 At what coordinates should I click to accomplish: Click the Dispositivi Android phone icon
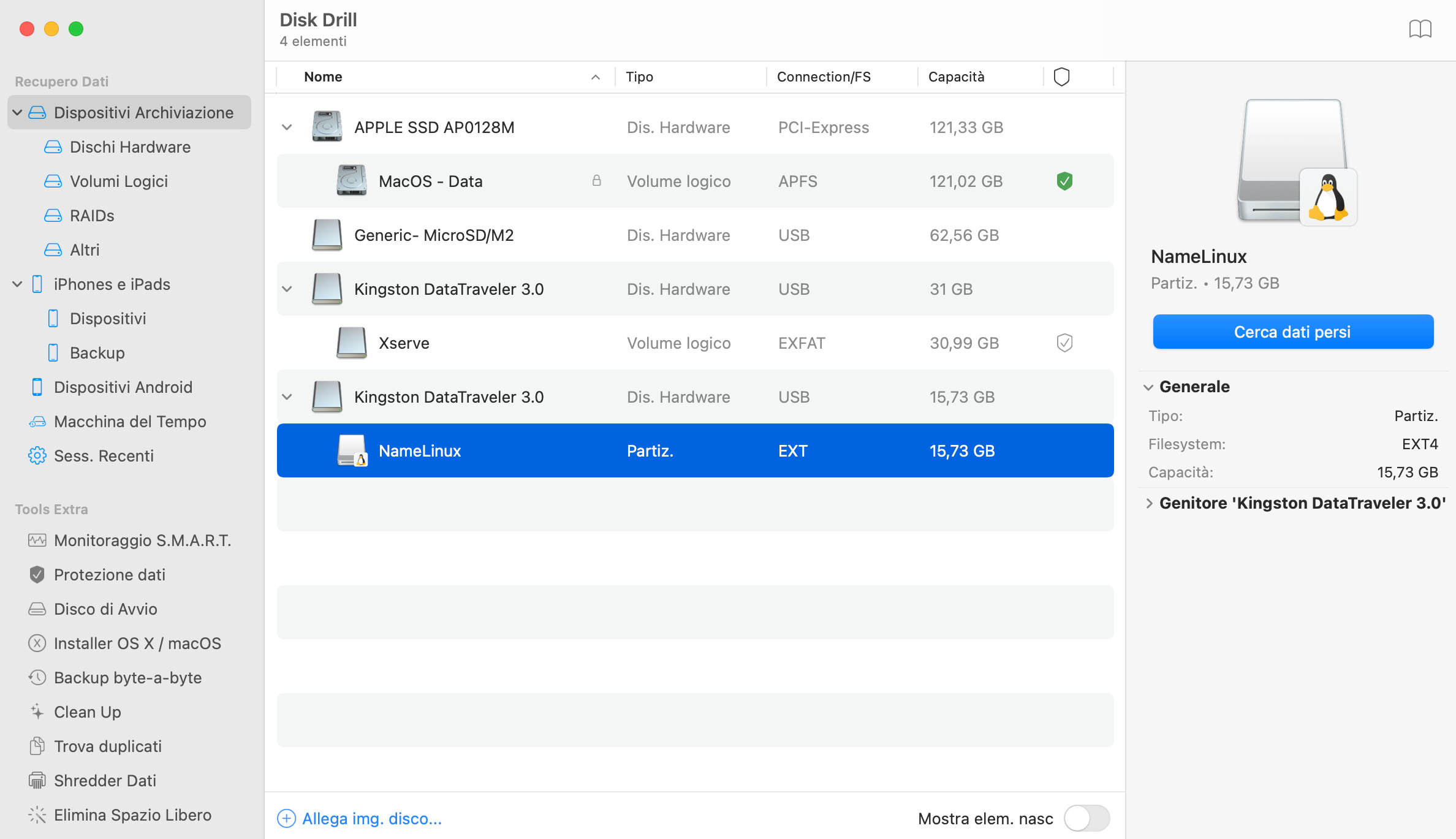[x=37, y=387]
